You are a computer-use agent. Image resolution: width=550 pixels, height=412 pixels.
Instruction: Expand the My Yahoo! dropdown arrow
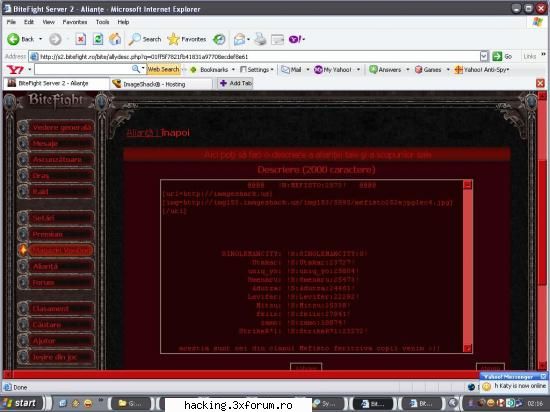click(358, 69)
